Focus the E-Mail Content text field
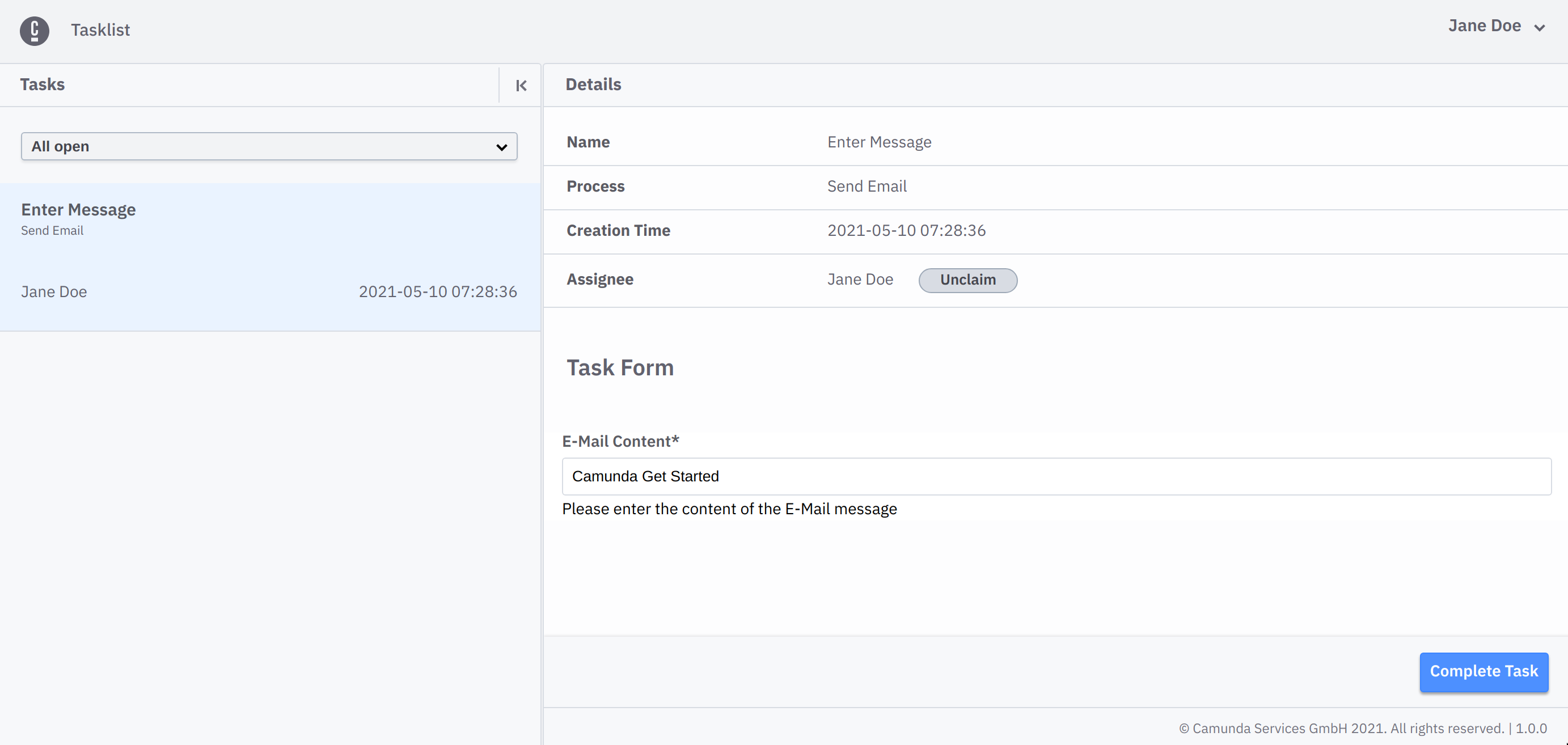The image size is (1568, 745). (1056, 477)
